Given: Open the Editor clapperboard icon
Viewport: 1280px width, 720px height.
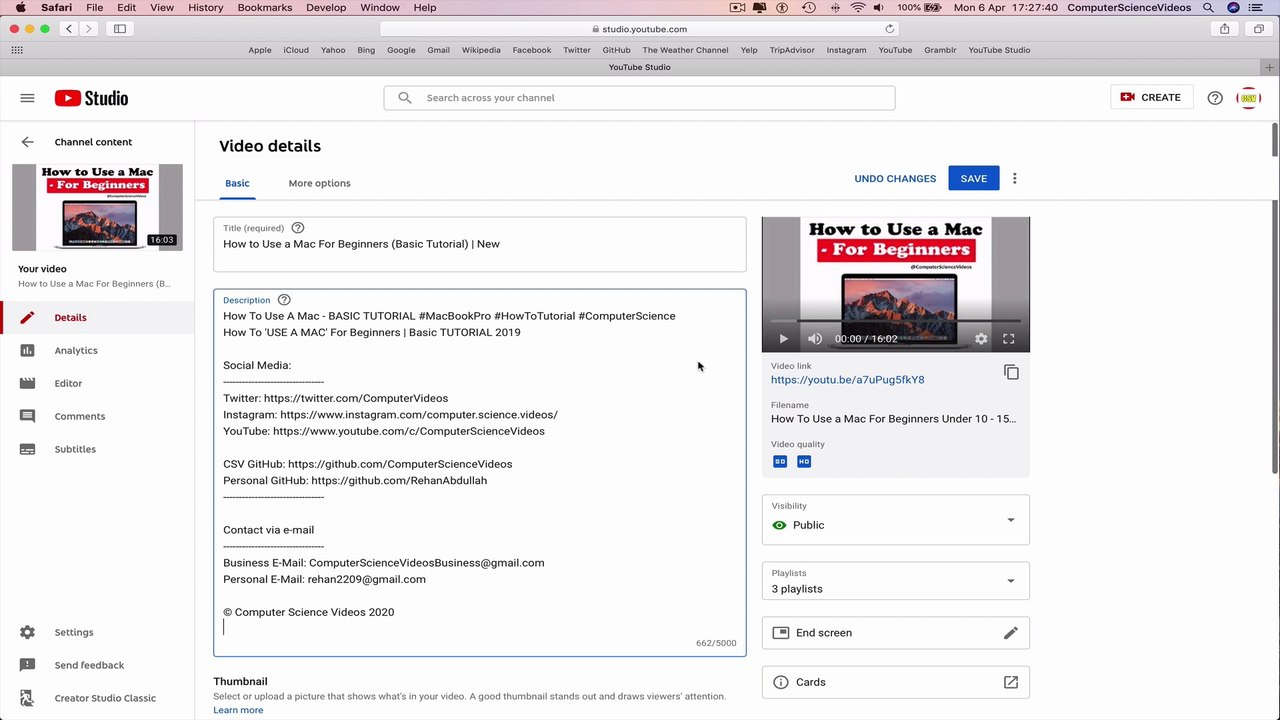Looking at the screenshot, I should 27,384.
